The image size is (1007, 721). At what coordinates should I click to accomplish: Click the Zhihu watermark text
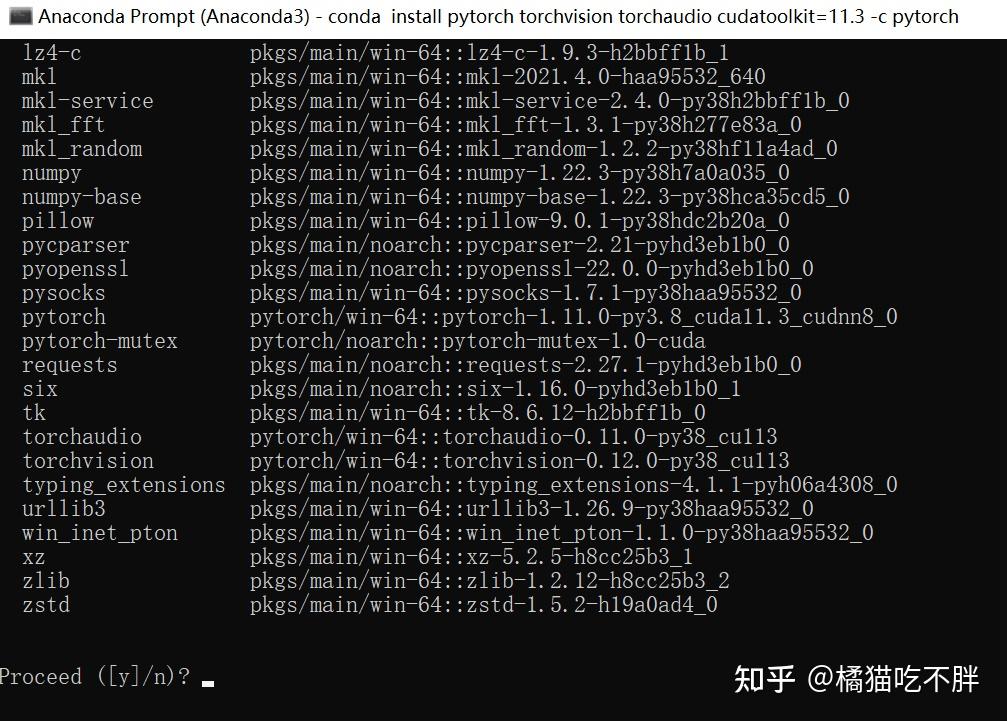(x=857, y=679)
